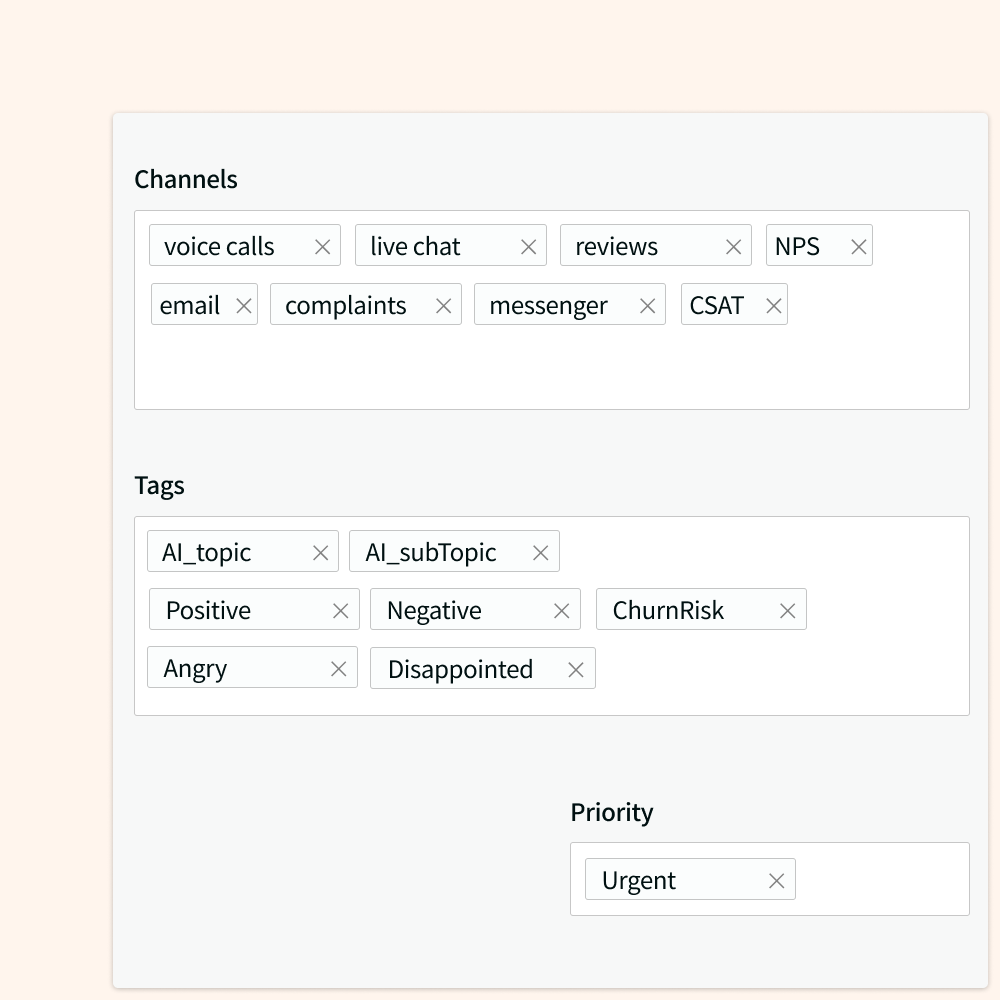Remove the complaints channel chip
1000x1000 pixels.
click(443, 305)
